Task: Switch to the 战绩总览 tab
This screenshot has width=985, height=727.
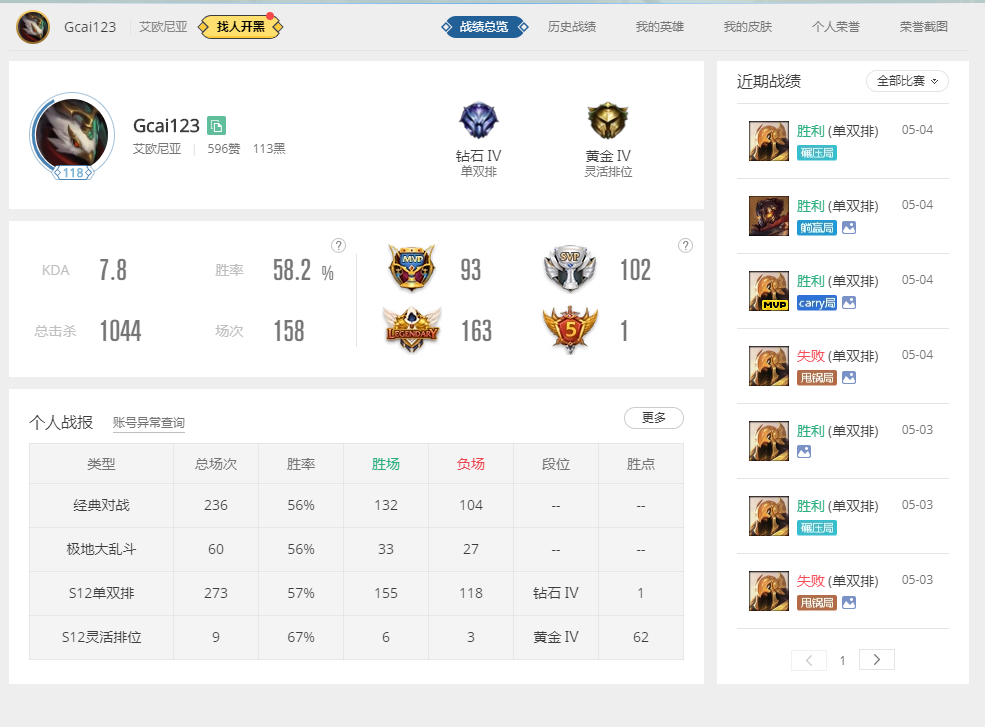Action: (x=484, y=27)
